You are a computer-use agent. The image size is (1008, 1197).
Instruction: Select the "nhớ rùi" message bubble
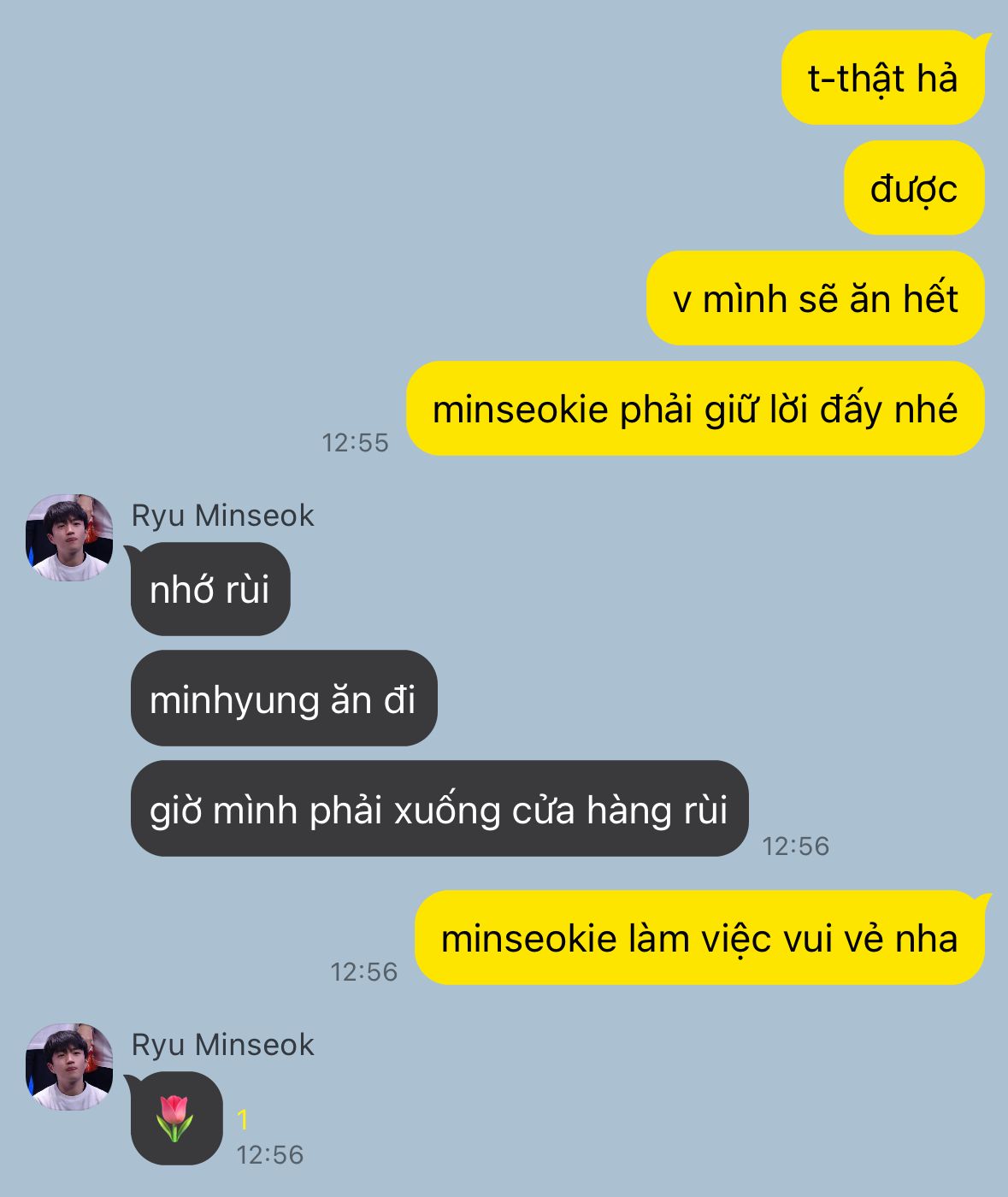(210, 589)
